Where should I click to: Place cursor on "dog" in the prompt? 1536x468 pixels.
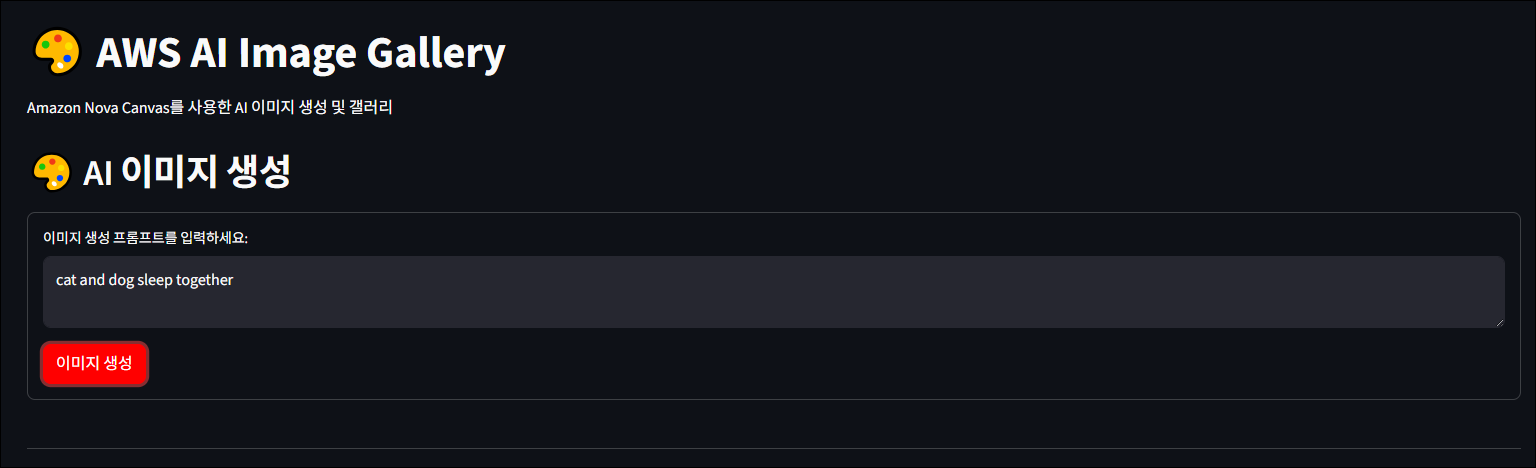point(121,280)
